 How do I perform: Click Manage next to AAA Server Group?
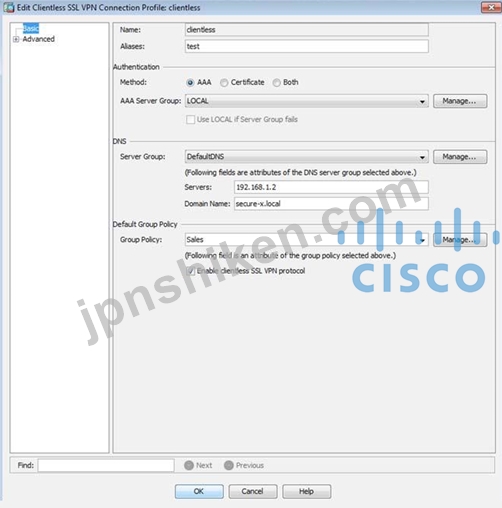460,101
